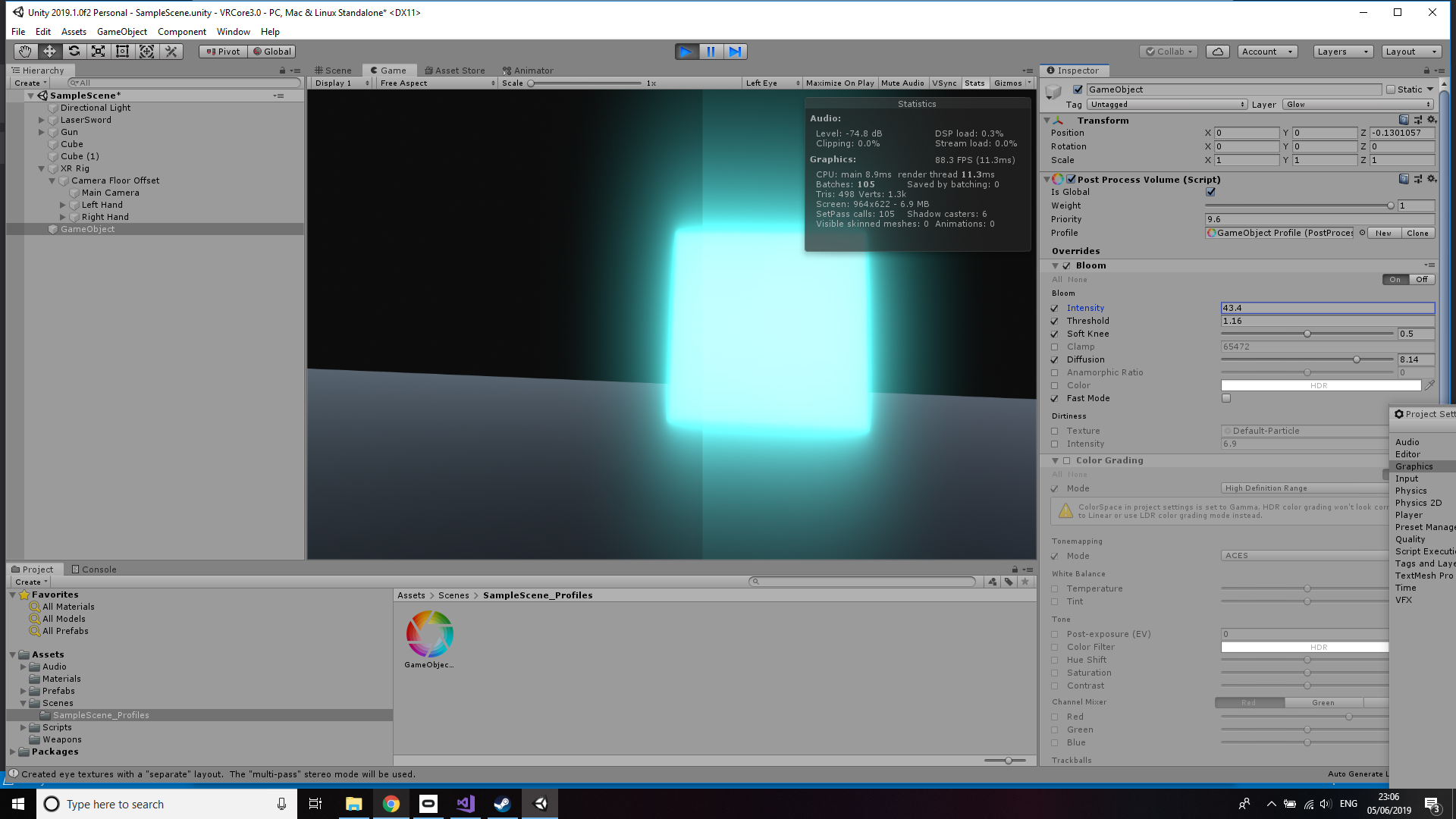Toggle the Bloom Intensity override checkbox

[x=1054, y=308]
